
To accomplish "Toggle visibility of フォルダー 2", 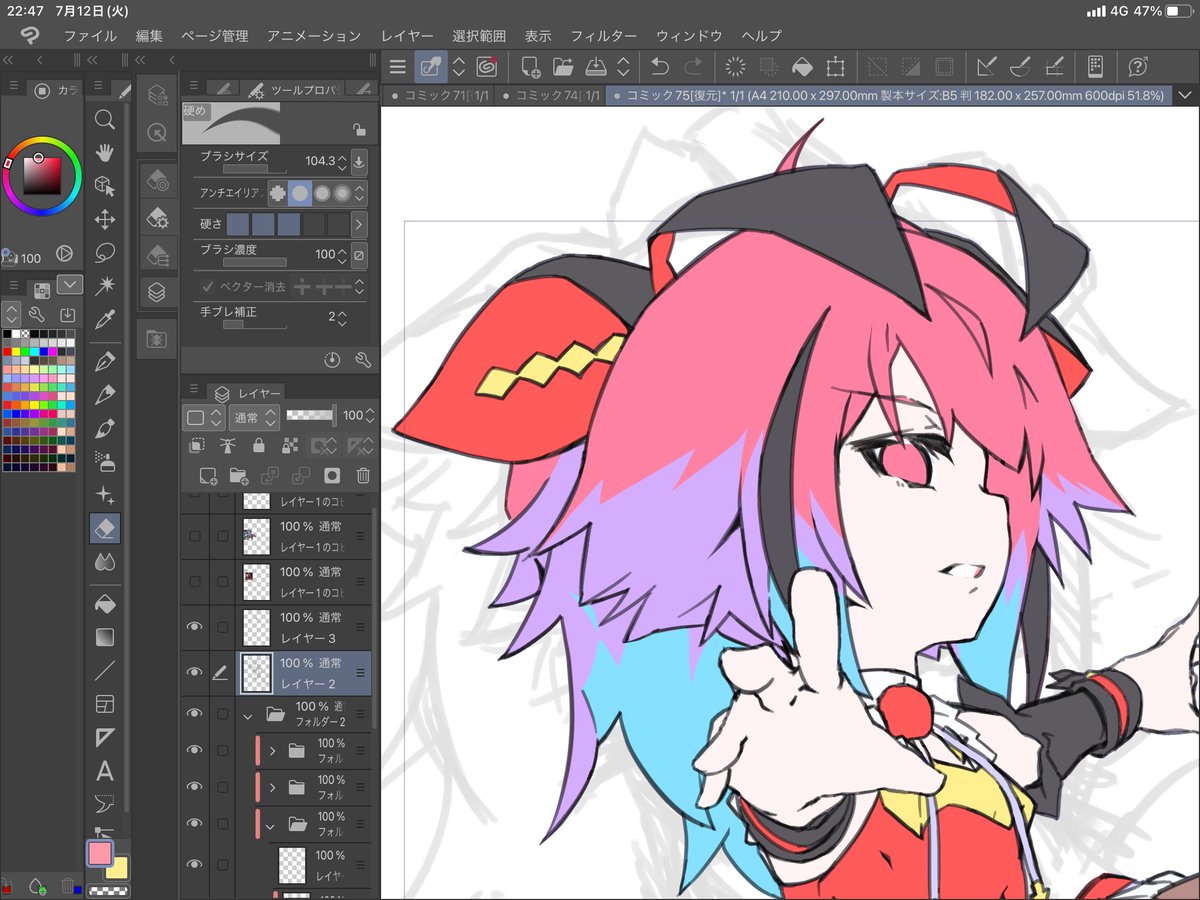I will click(x=194, y=713).
